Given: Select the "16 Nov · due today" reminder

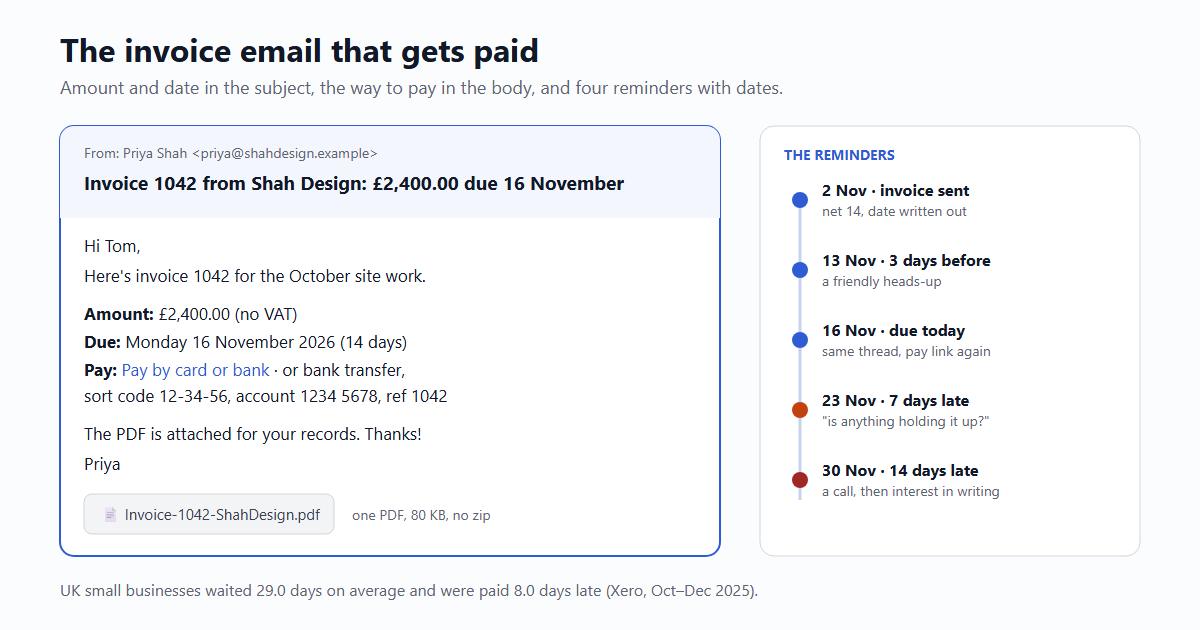Looking at the screenshot, I should (x=893, y=331).
